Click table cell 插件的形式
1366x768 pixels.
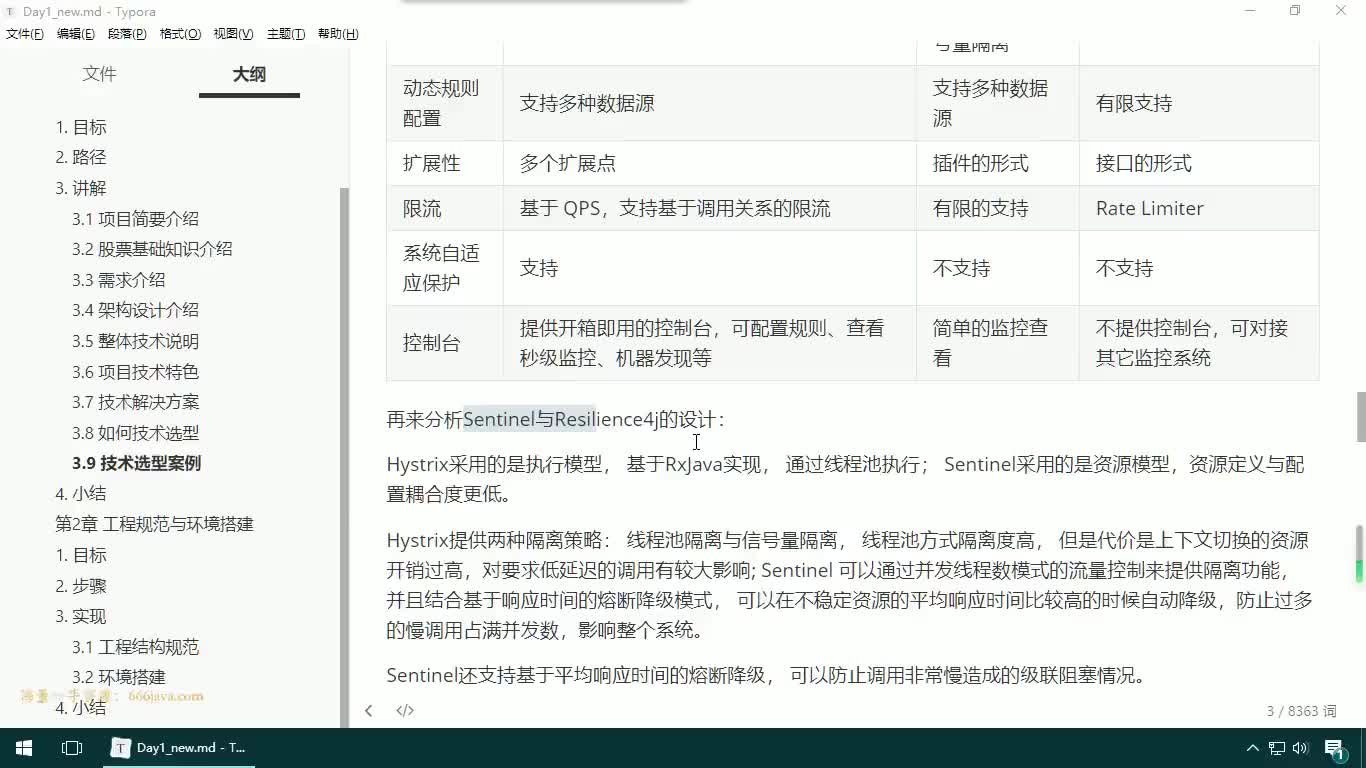click(x=997, y=163)
